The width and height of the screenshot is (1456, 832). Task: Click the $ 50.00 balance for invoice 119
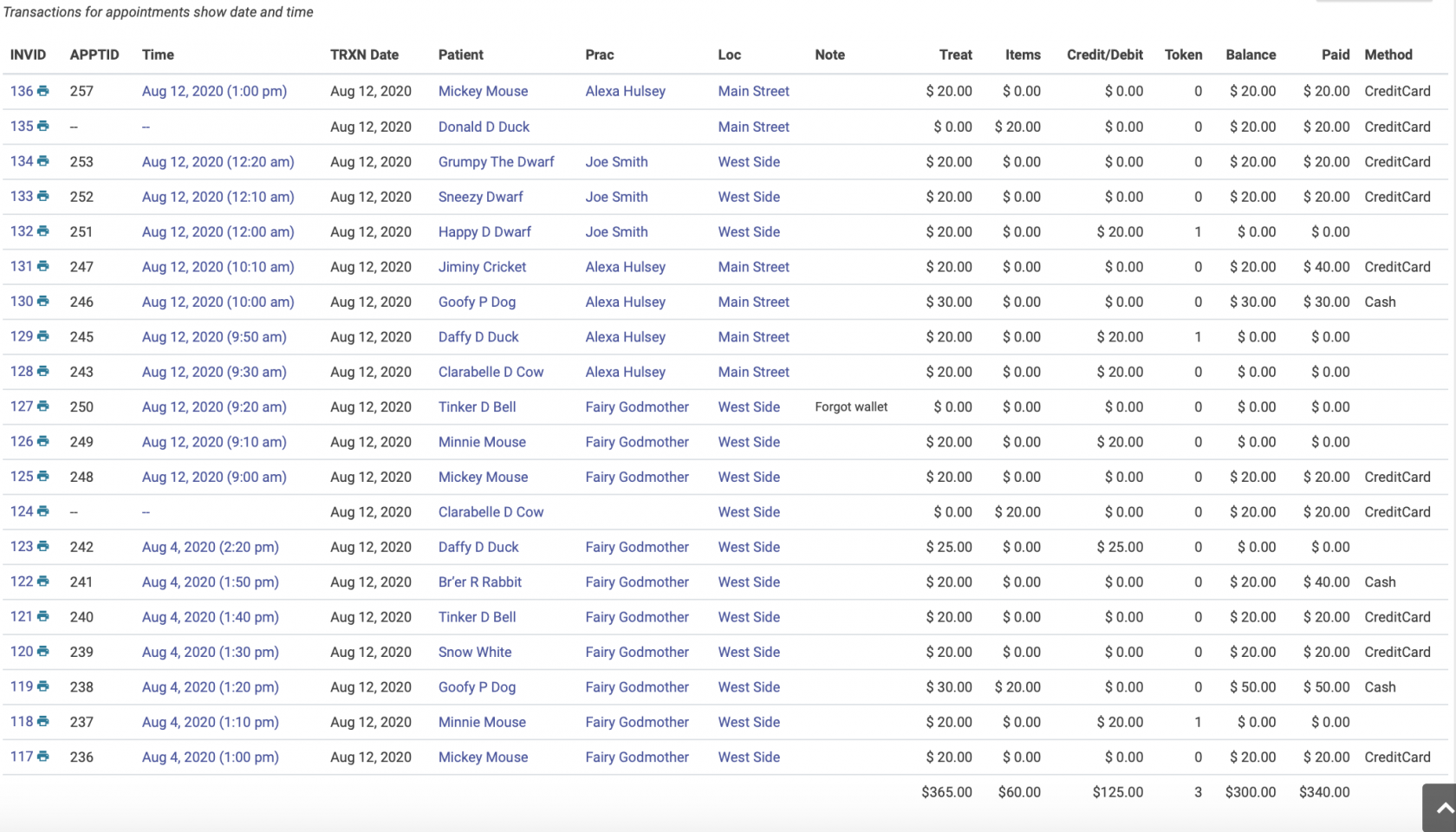pyautogui.click(x=1252, y=687)
